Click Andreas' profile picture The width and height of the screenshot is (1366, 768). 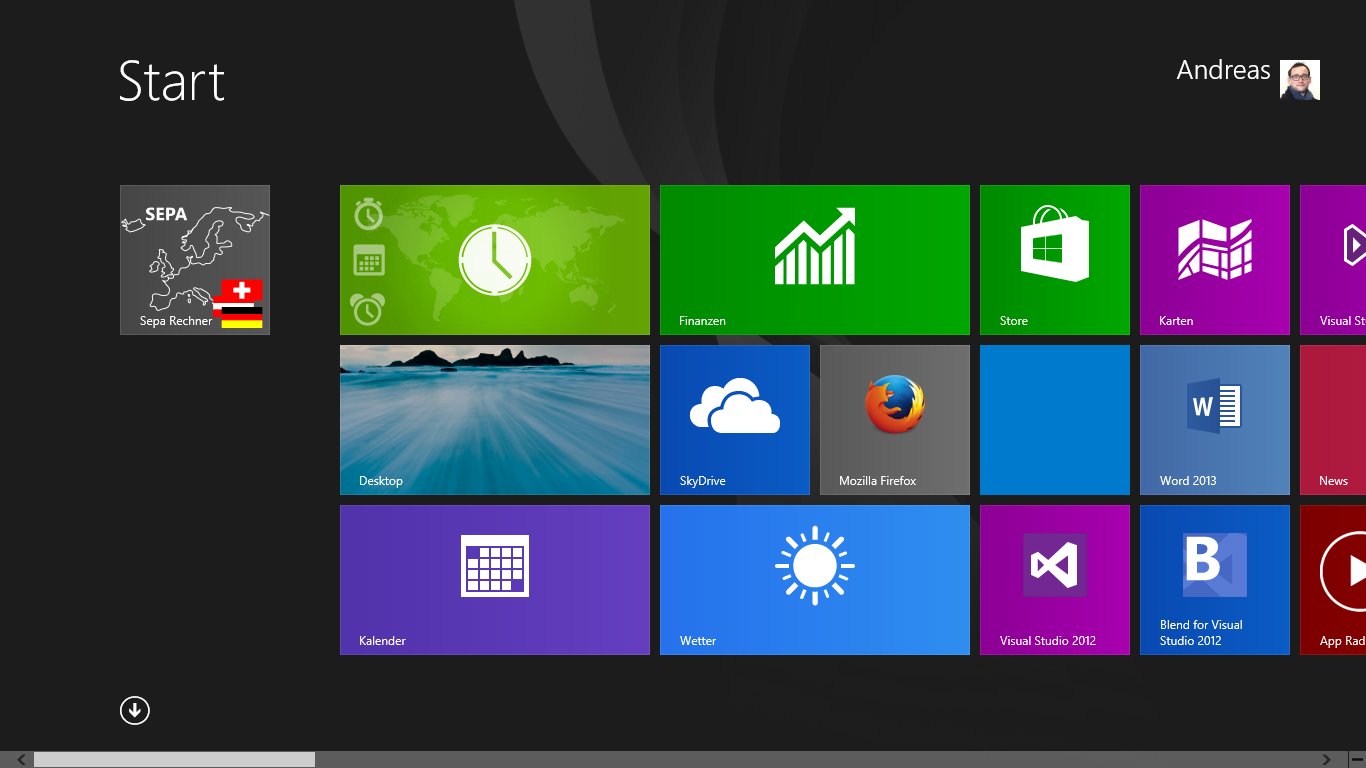[1300, 80]
